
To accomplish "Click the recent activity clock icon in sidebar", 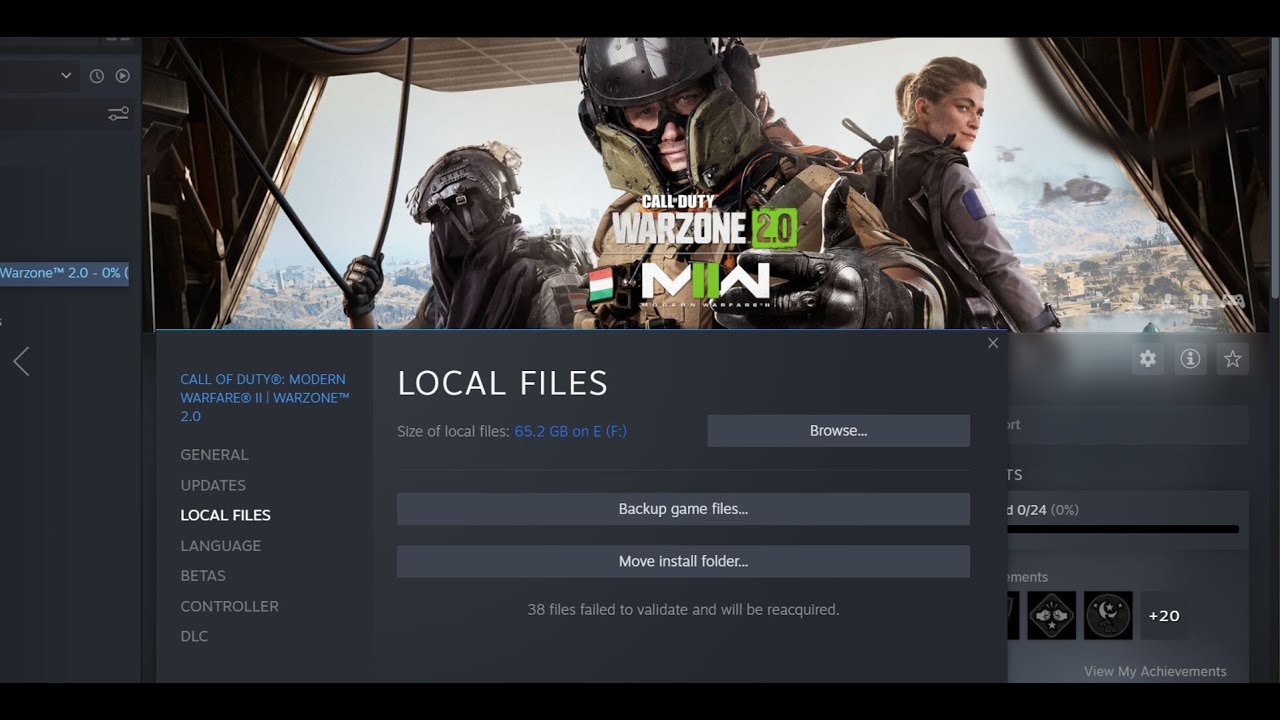I will click(97, 76).
